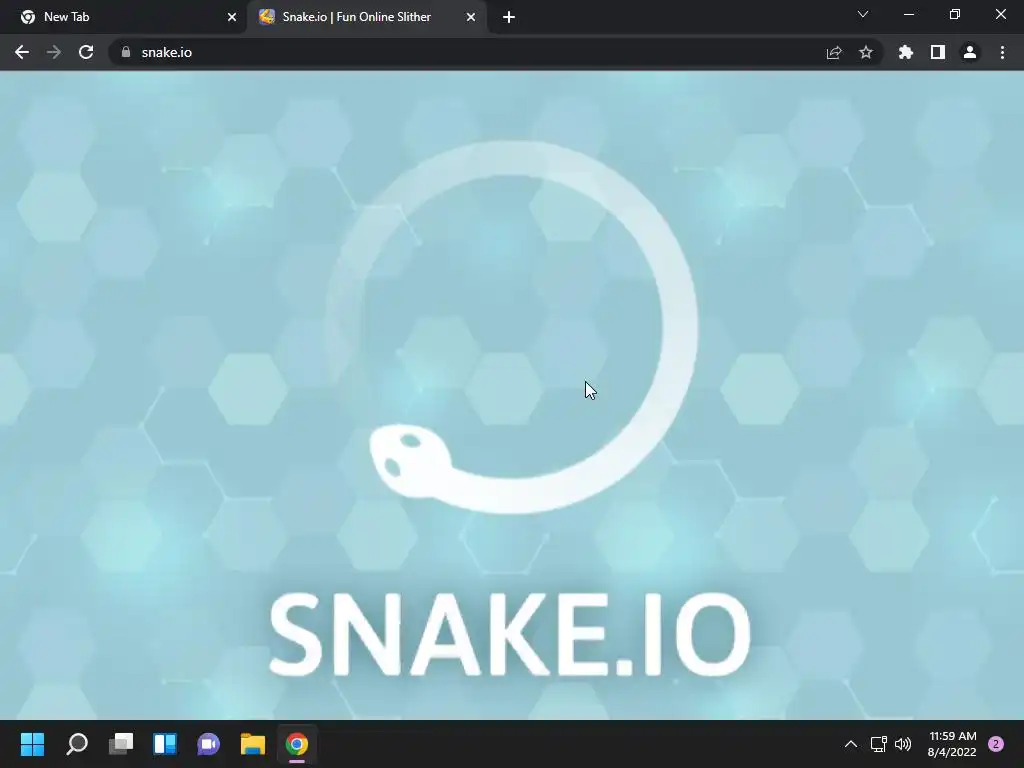
Task: Open the Chrome extensions puzzle icon
Action: (906, 52)
